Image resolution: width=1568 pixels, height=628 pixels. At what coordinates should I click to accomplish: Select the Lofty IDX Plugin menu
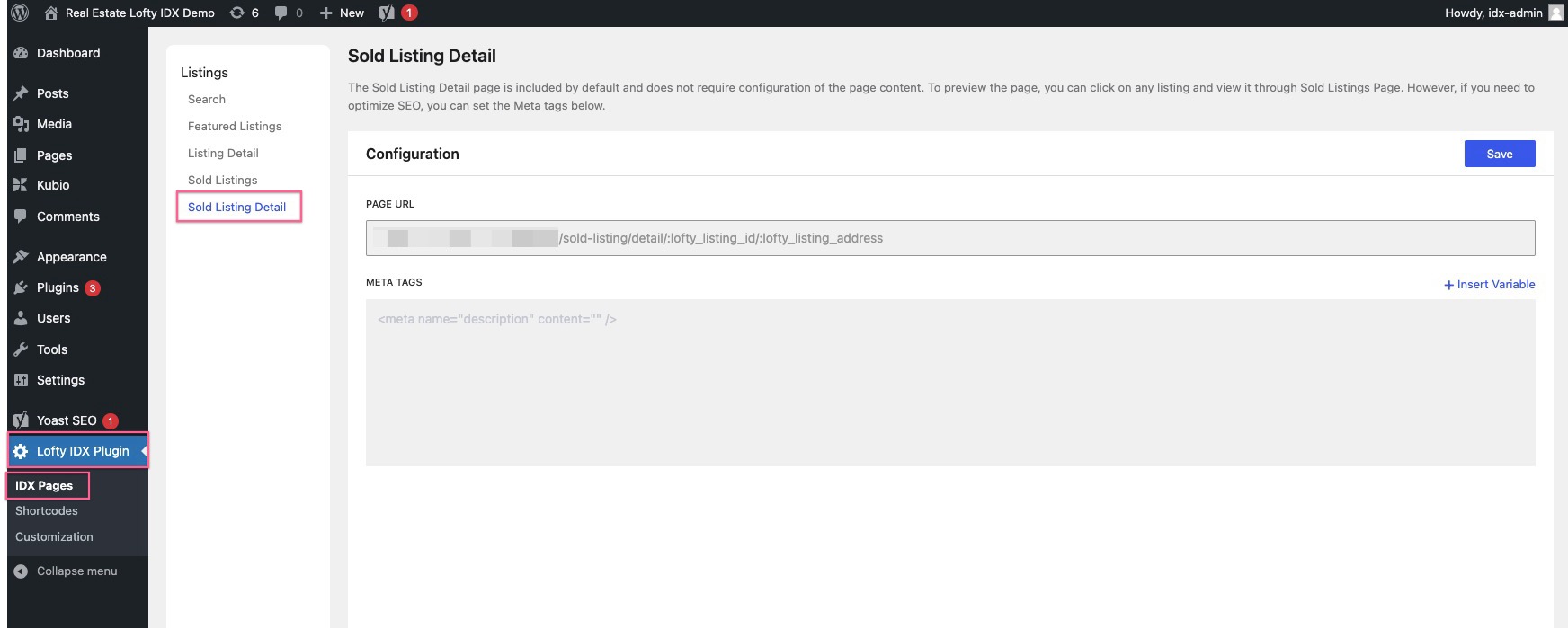pyautogui.click(x=77, y=451)
